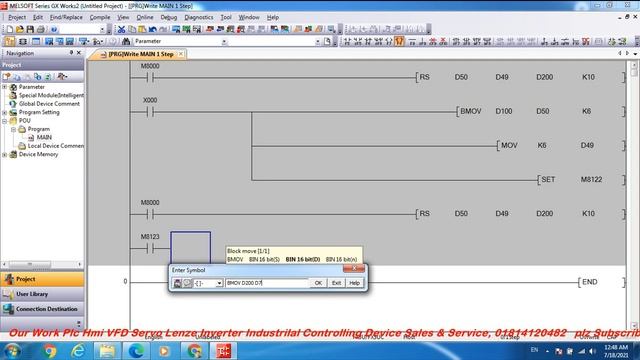640x360 pixels.
Task: Open the Find device binoculars icon
Action: tap(126, 41)
